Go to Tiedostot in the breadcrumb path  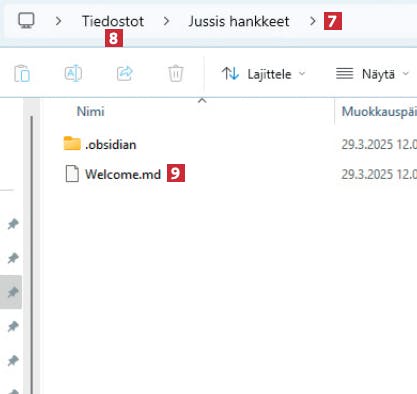(x=113, y=21)
